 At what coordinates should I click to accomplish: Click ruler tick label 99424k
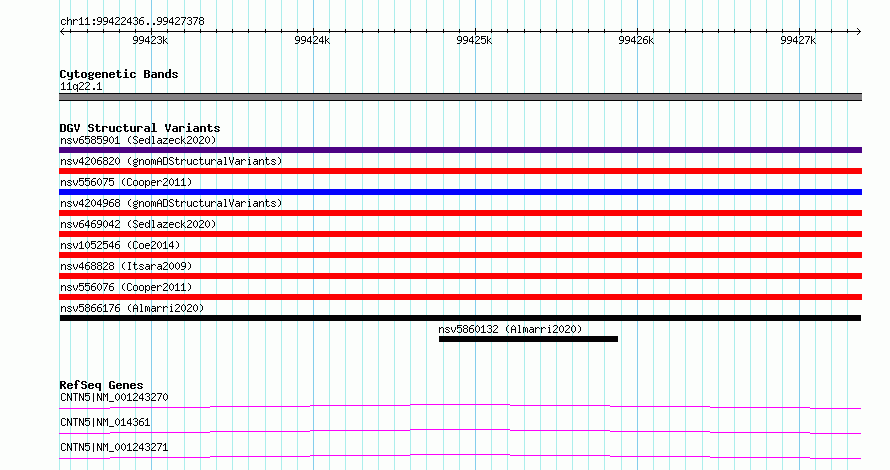click(x=312, y=40)
